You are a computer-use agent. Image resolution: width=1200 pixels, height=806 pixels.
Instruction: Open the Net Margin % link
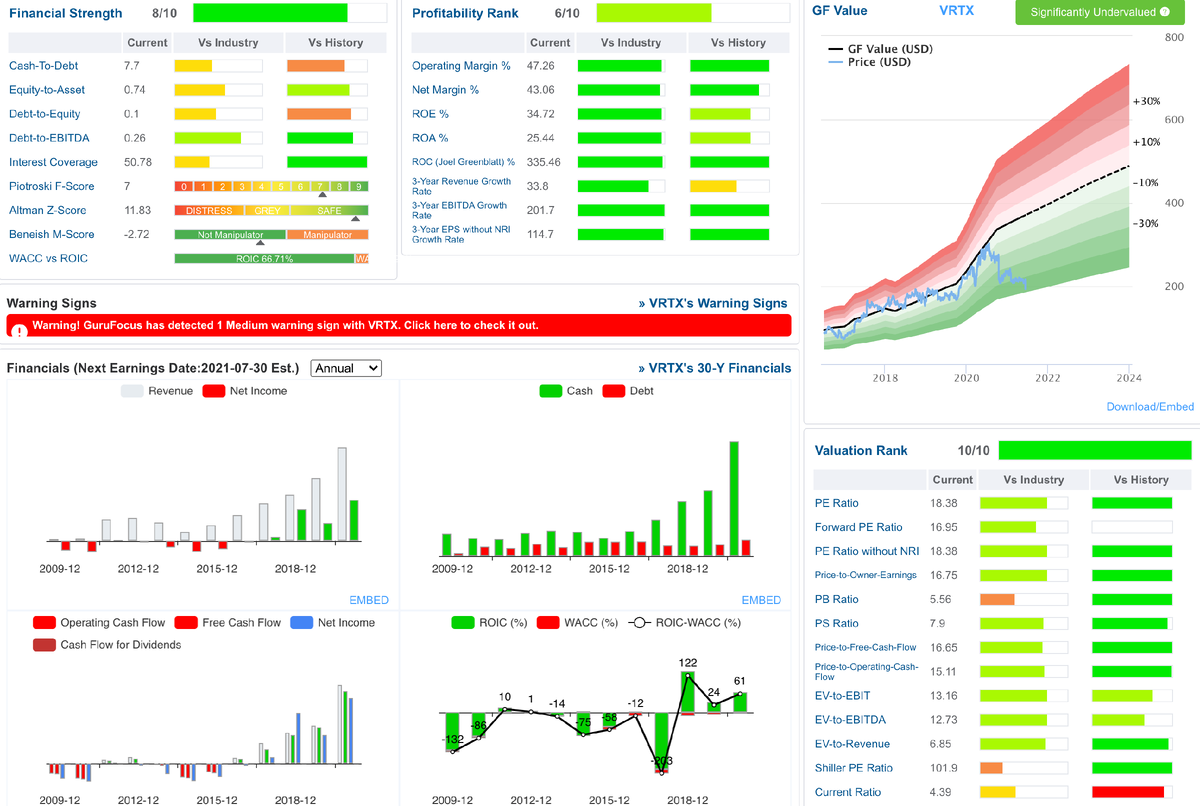pos(445,90)
